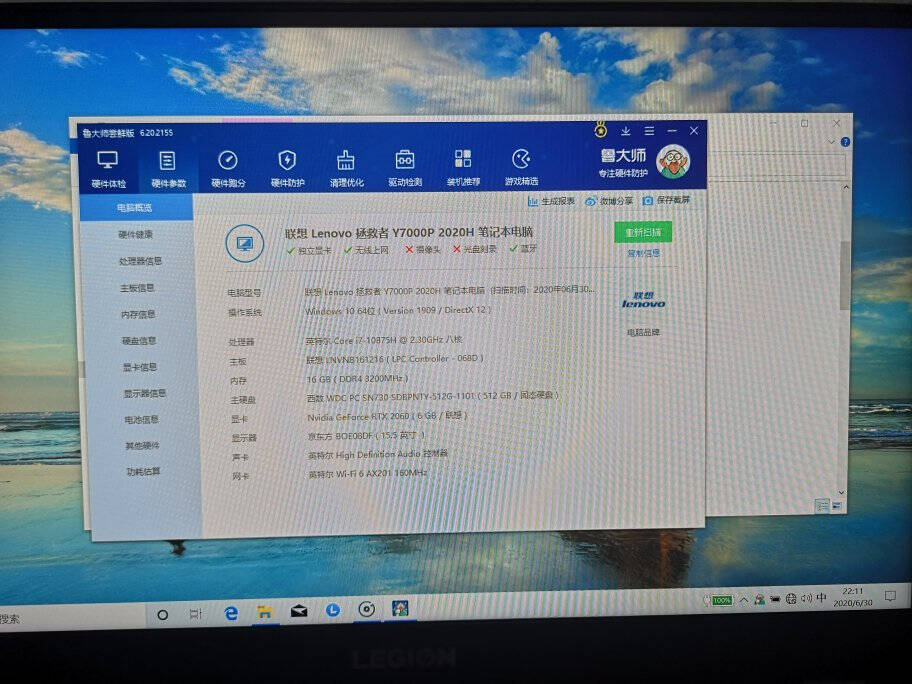
Task: Open the hamburger menu in Lu Dashi title bar
Action: coord(649,131)
